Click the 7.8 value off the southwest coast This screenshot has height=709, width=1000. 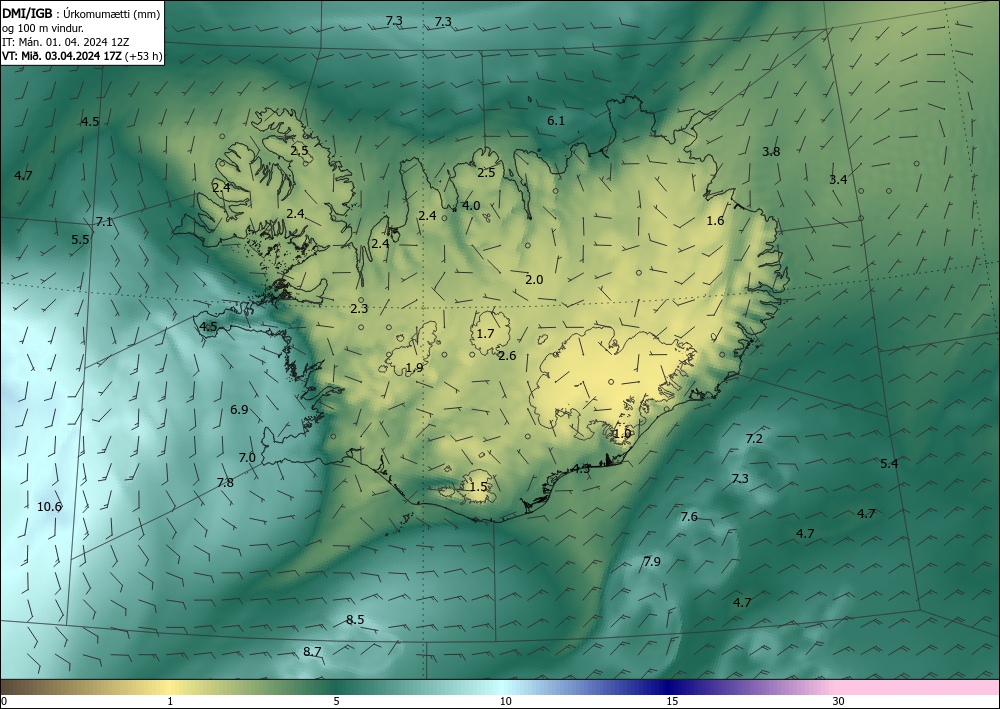click(x=225, y=483)
